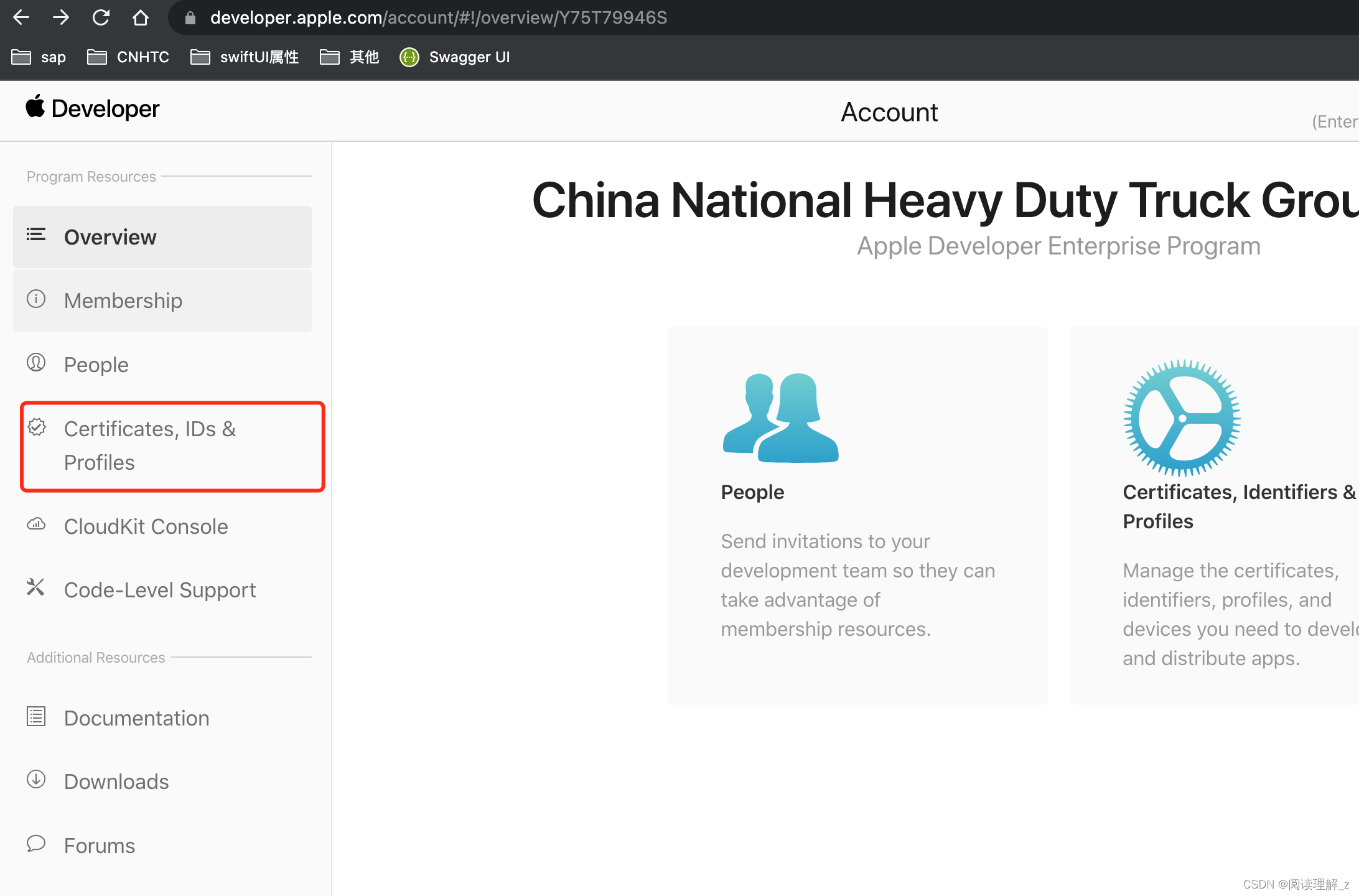Click the padlock icon in address bar
Screen dimensions: 1359x896
click(x=190, y=18)
